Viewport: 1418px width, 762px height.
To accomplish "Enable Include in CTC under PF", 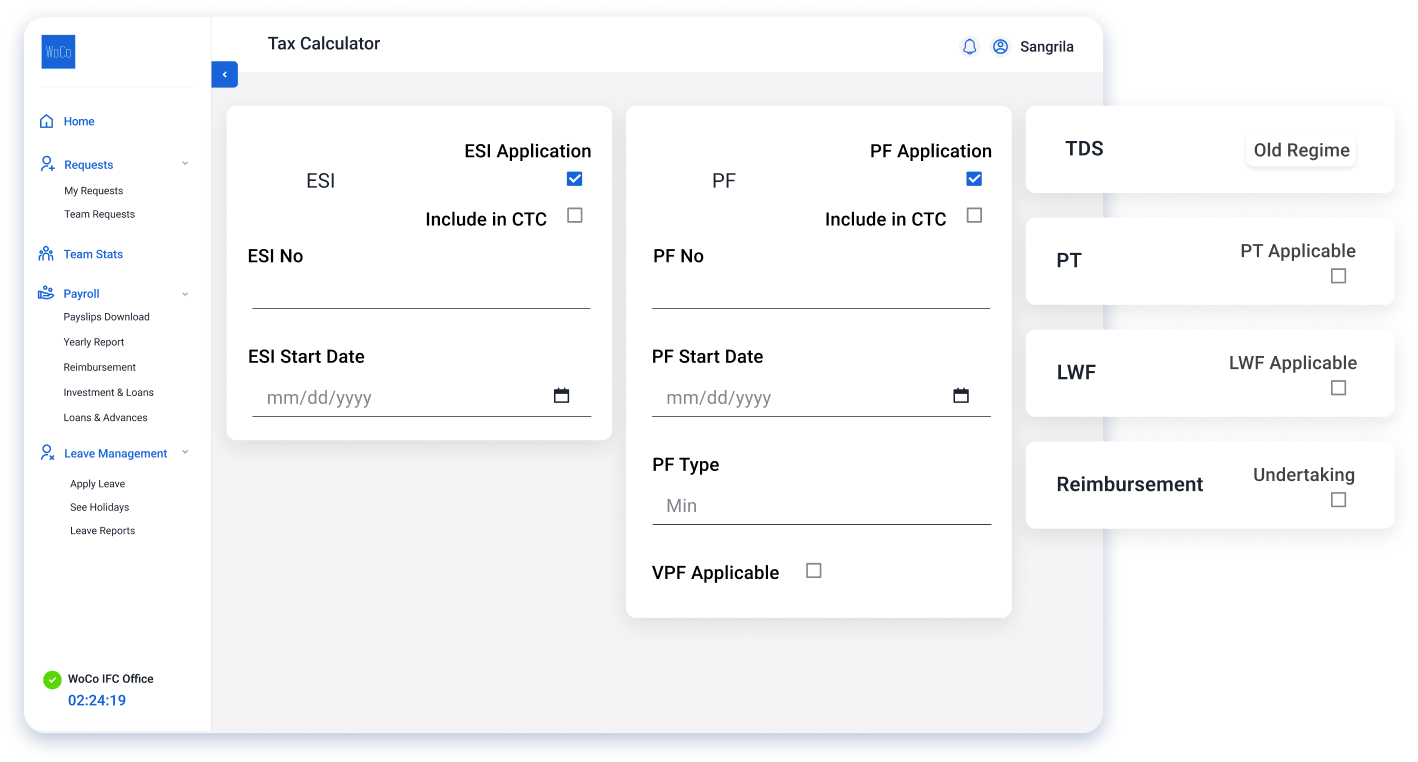I will pyautogui.click(x=974, y=215).
